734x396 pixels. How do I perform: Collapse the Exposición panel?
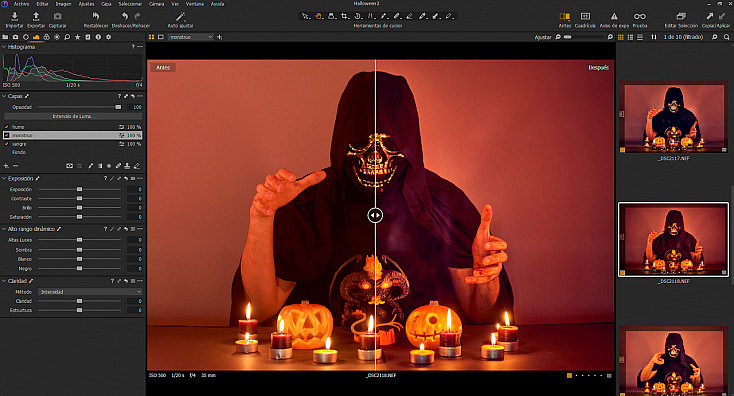pos(4,178)
